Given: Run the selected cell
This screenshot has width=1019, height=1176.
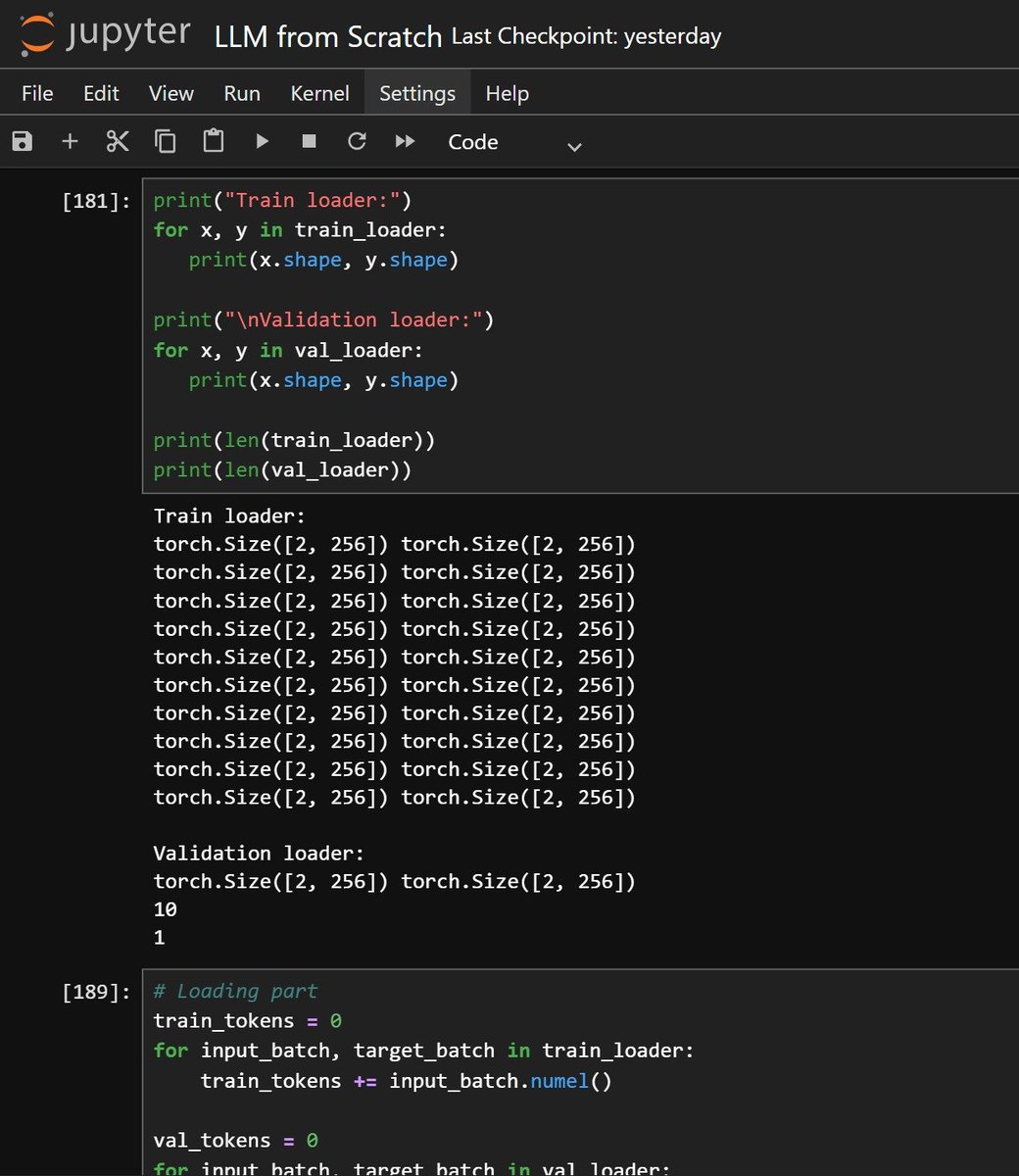Looking at the screenshot, I should pyautogui.click(x=262, y=142).
